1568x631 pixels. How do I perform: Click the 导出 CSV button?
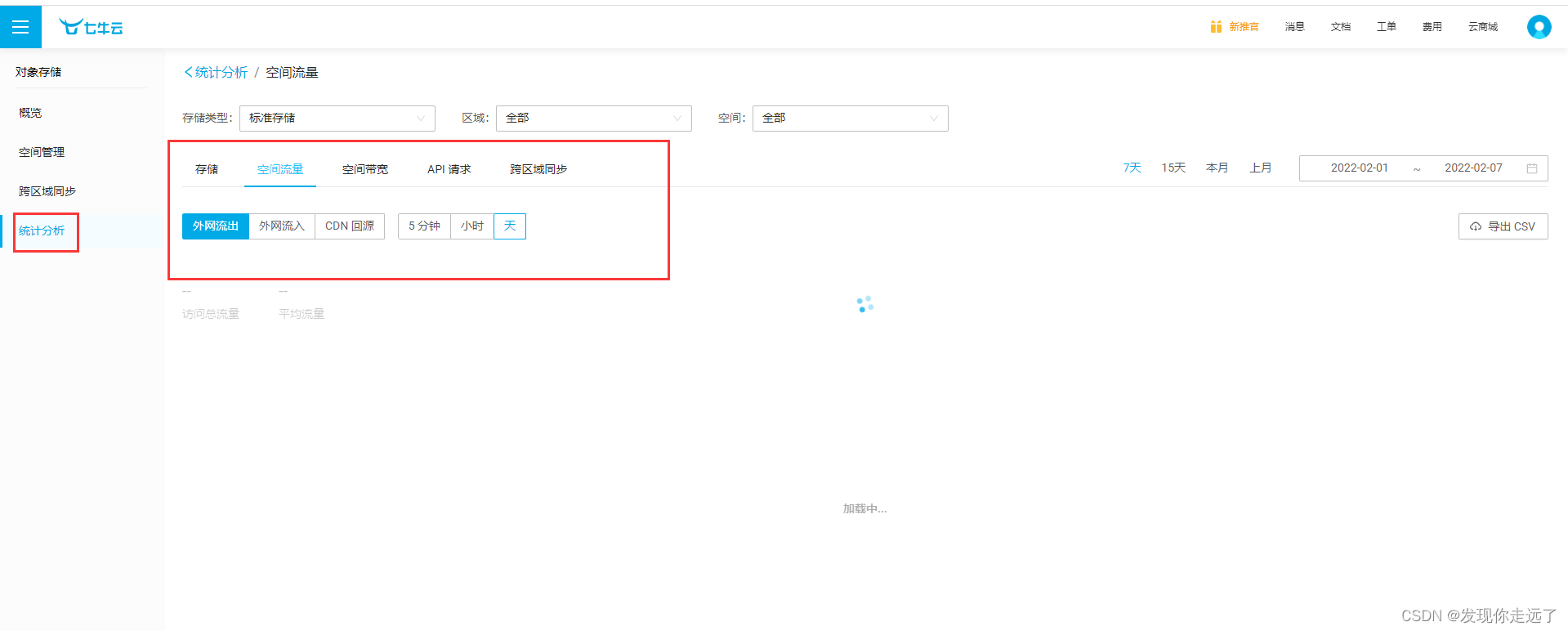coord(1503,226)
